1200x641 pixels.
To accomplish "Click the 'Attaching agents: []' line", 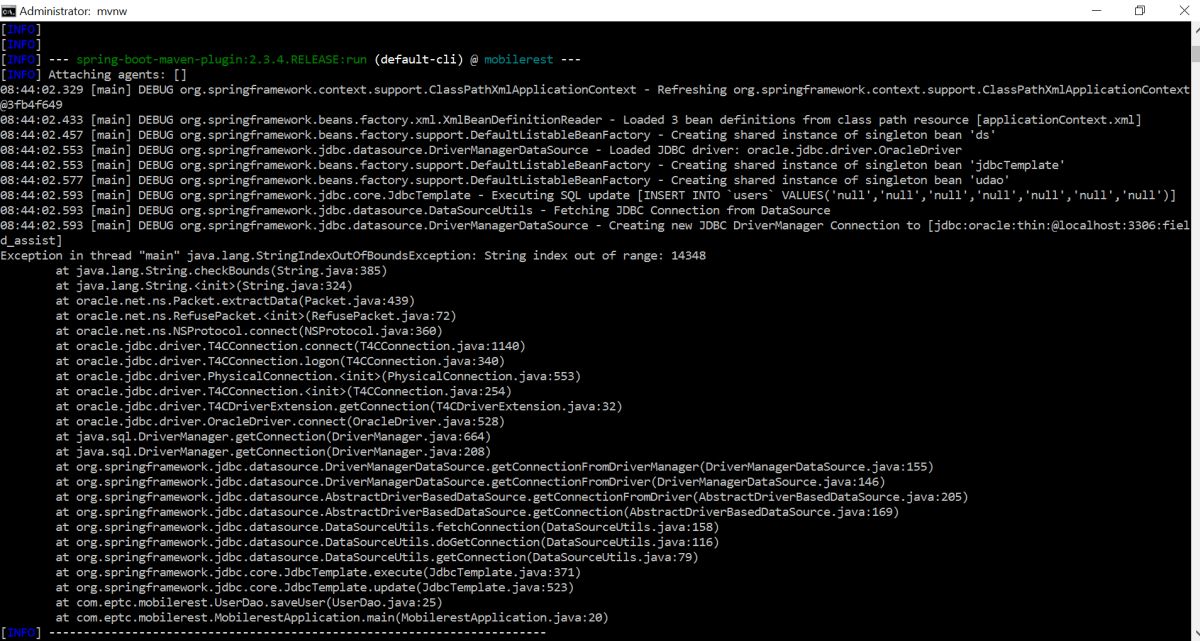I will pyautogui.click(x=117, y=75).
